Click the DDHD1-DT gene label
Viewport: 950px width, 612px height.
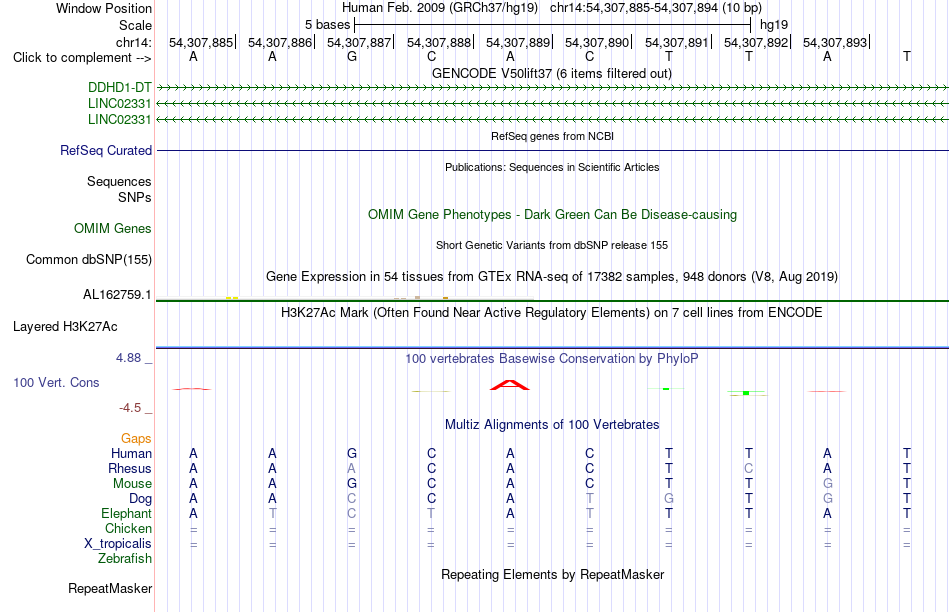coord(119,88)
